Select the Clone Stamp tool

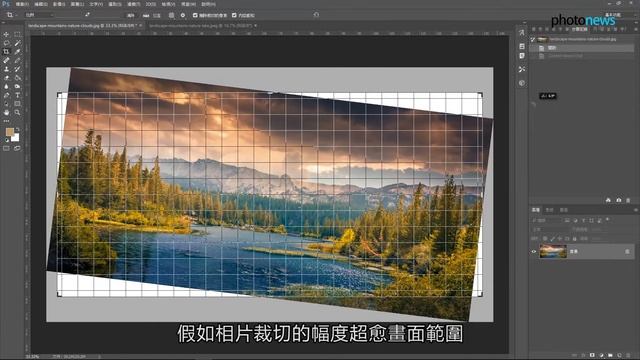click(x=6, y=69)
